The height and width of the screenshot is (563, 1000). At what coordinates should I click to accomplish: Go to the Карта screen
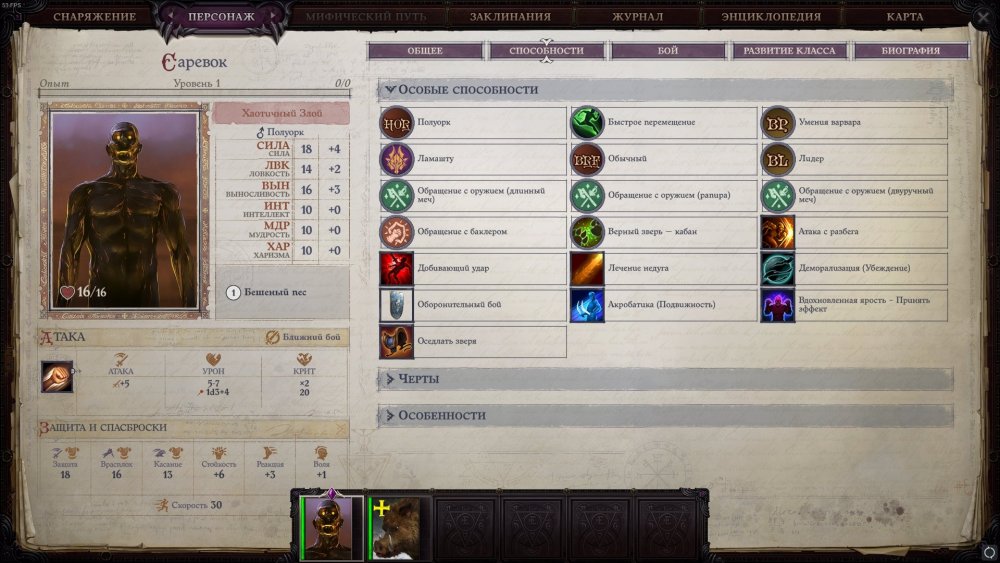(x=904, y=17)
